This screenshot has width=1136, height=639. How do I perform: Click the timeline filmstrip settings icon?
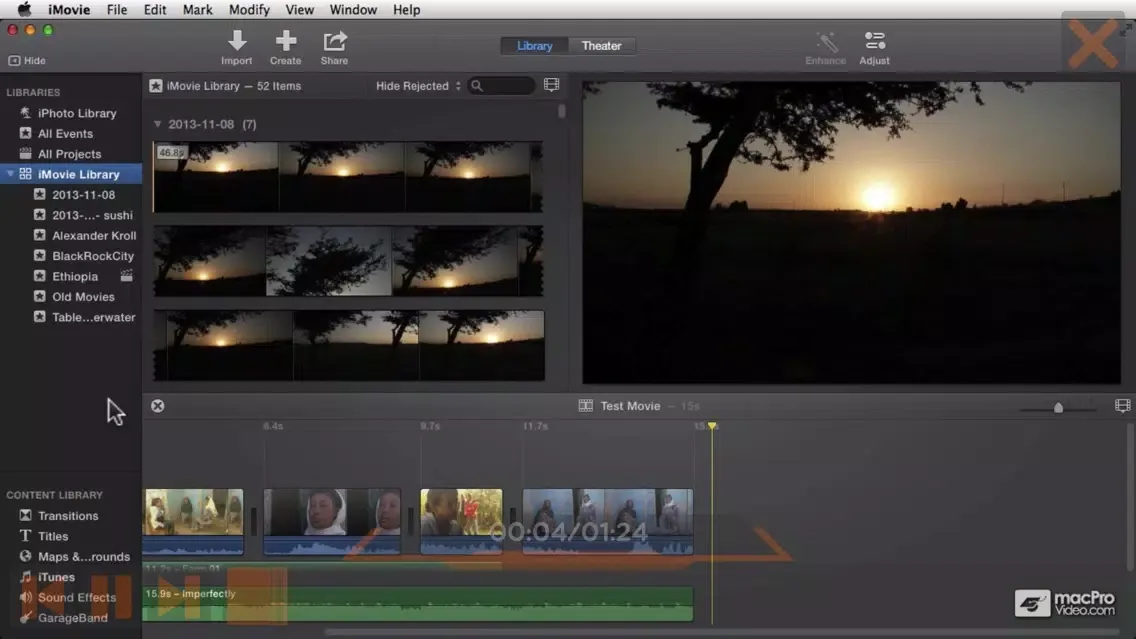pyautogui.click(x=1122, y=406)
